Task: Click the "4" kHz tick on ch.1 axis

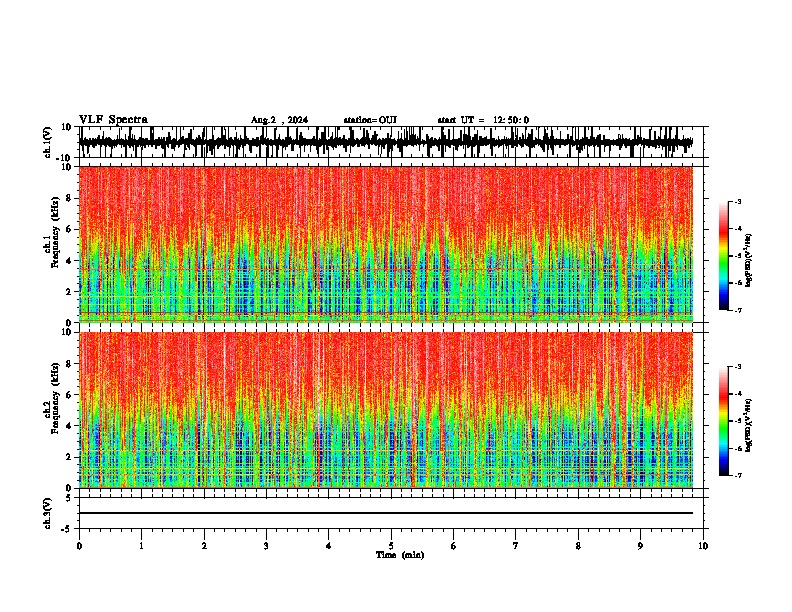Action: click(69, 261)
